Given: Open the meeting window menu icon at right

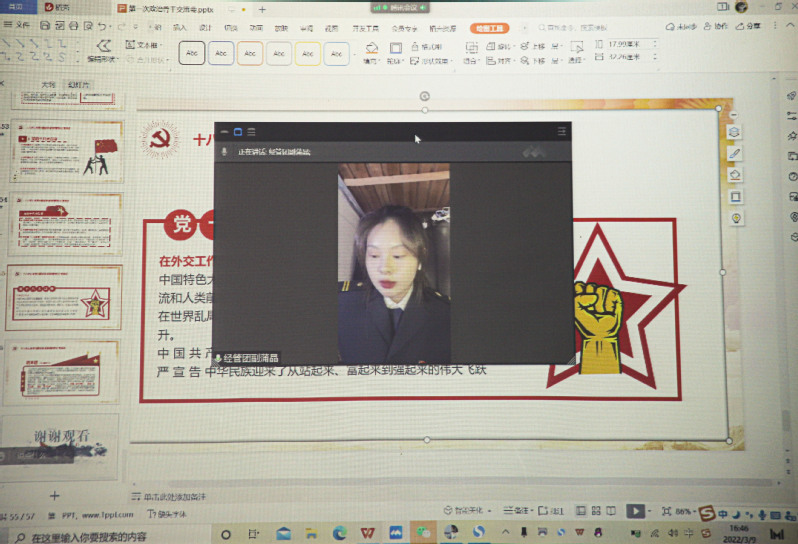Looking at the screenshot, I should point(561,132).
